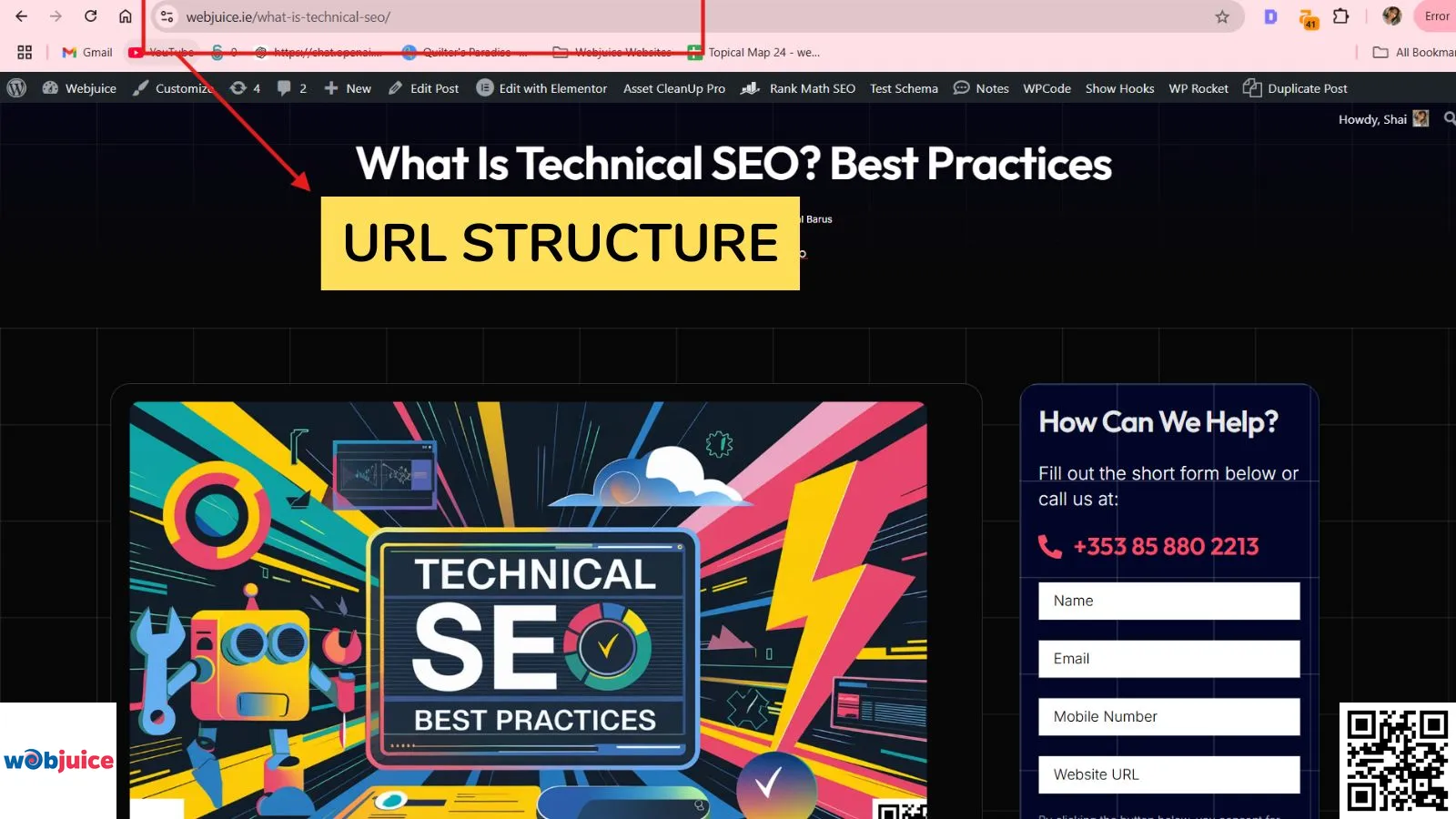
Task: Reload the page with the refresh icon
Action: pyautogui.click(x=90, y=16)
